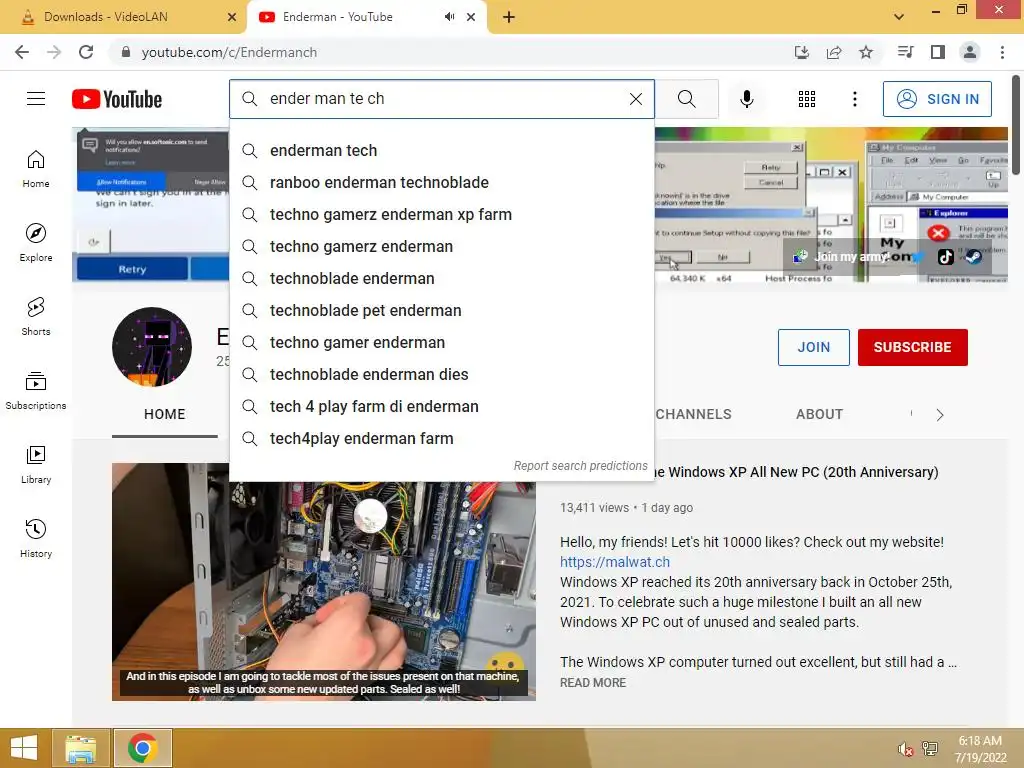Bookmark this page with the star
This screenshot has width=1024, height=768.
coord(865,52)
